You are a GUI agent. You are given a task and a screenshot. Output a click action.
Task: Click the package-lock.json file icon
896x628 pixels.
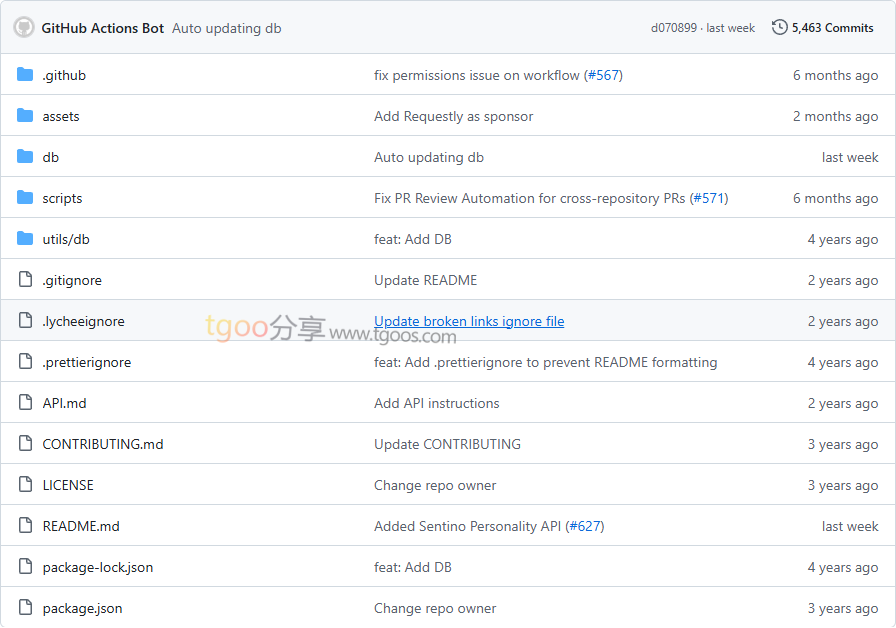(25, 567)
